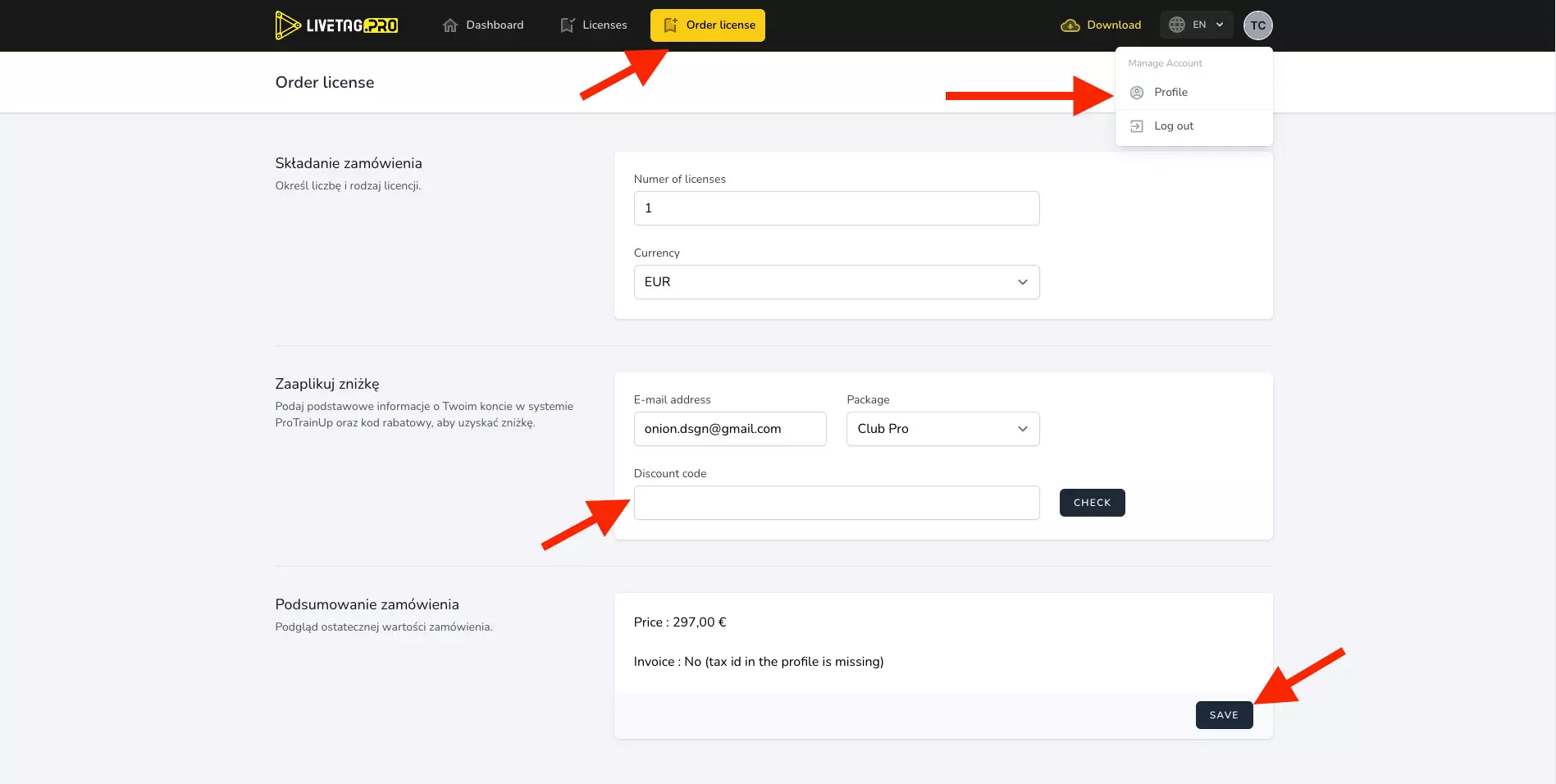Screen dimensions: 1556x784
Task: Open the EN language selector chevron
Action: [x=1220, y=25]
